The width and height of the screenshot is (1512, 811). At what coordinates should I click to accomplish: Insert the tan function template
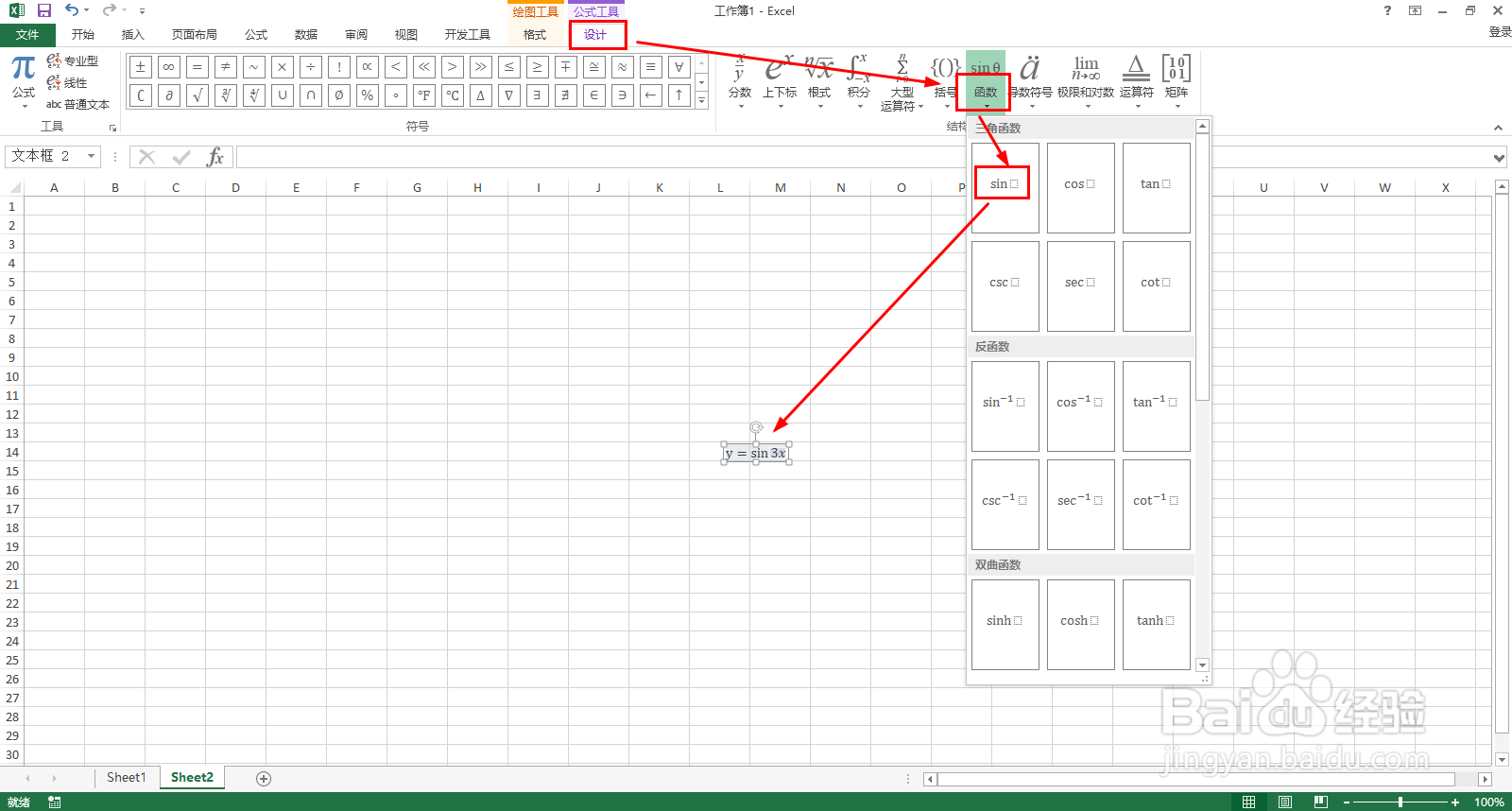1157,188
